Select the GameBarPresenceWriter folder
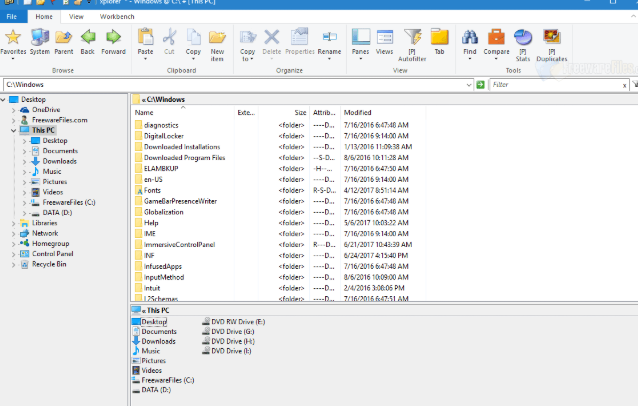The width and height of the screenshot is (638, 406). pos(180,201)
